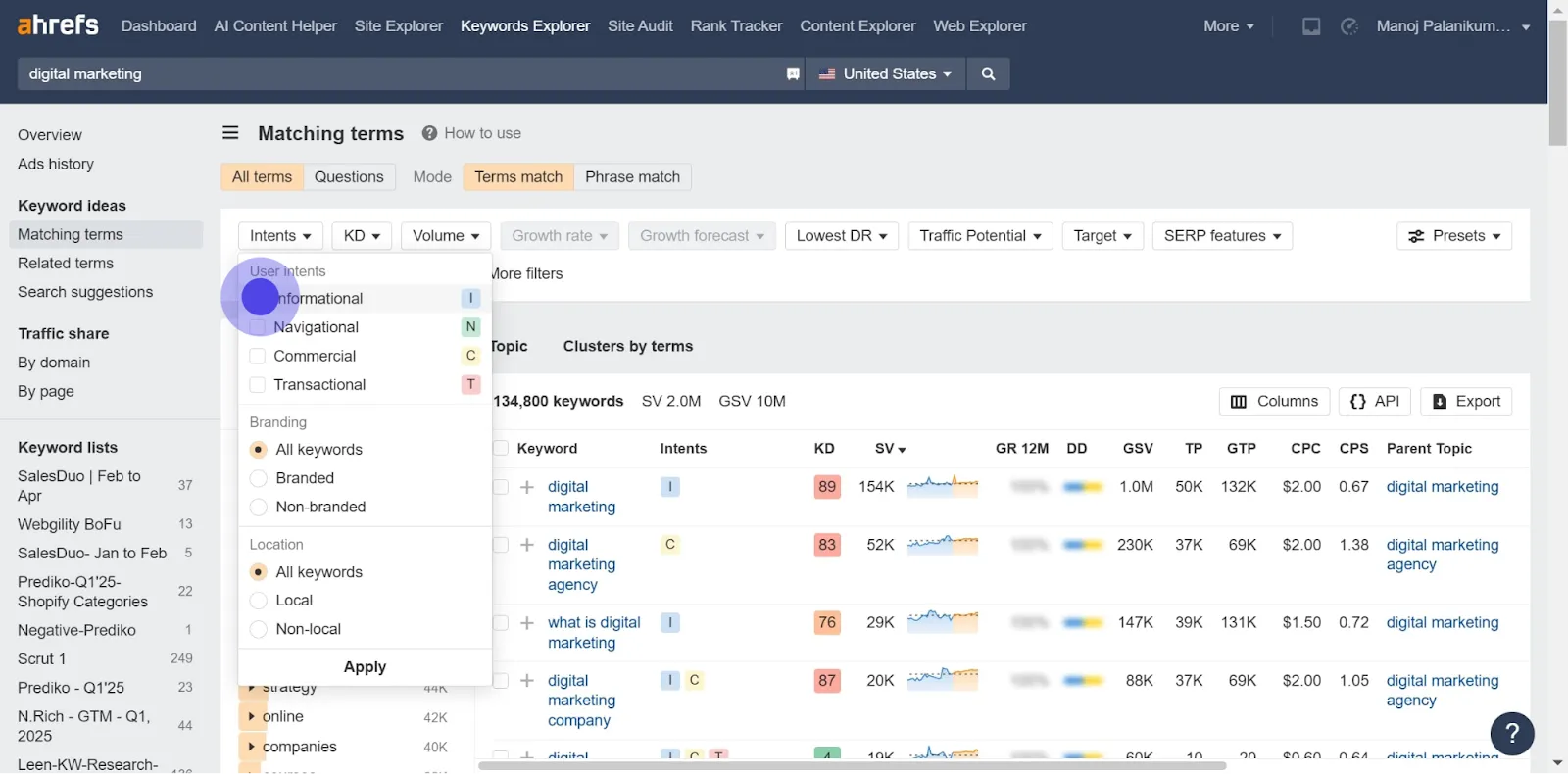Expand the 'online' term cluster

pos(251,717)
